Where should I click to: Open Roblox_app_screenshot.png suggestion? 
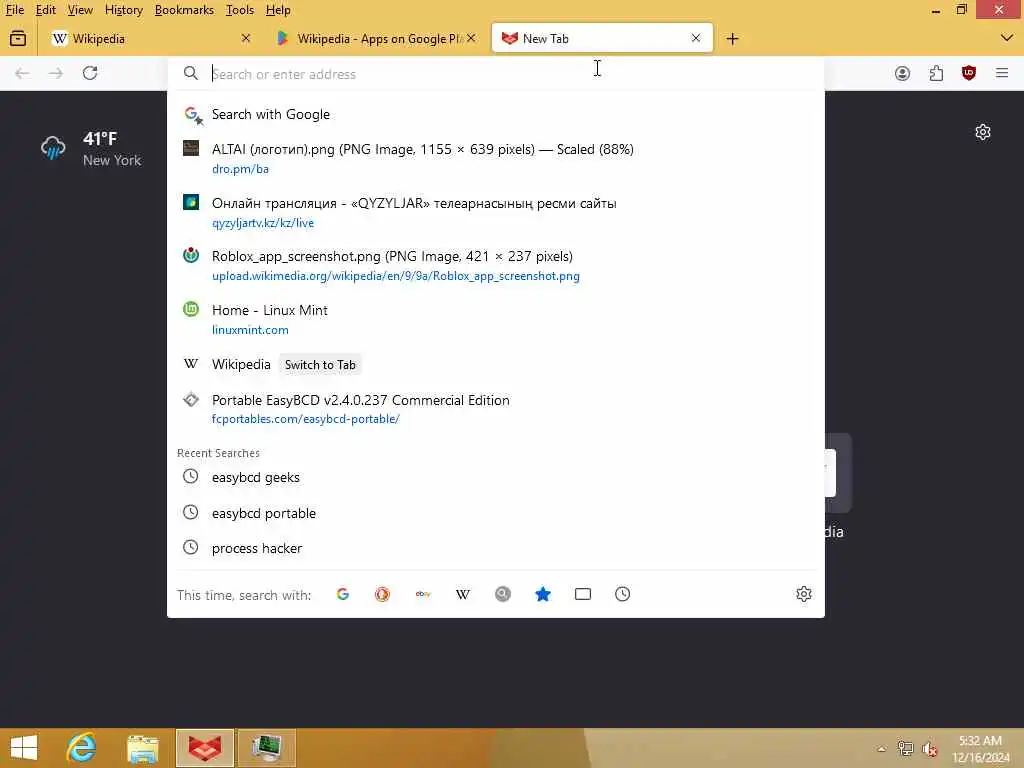pos(495,265)
